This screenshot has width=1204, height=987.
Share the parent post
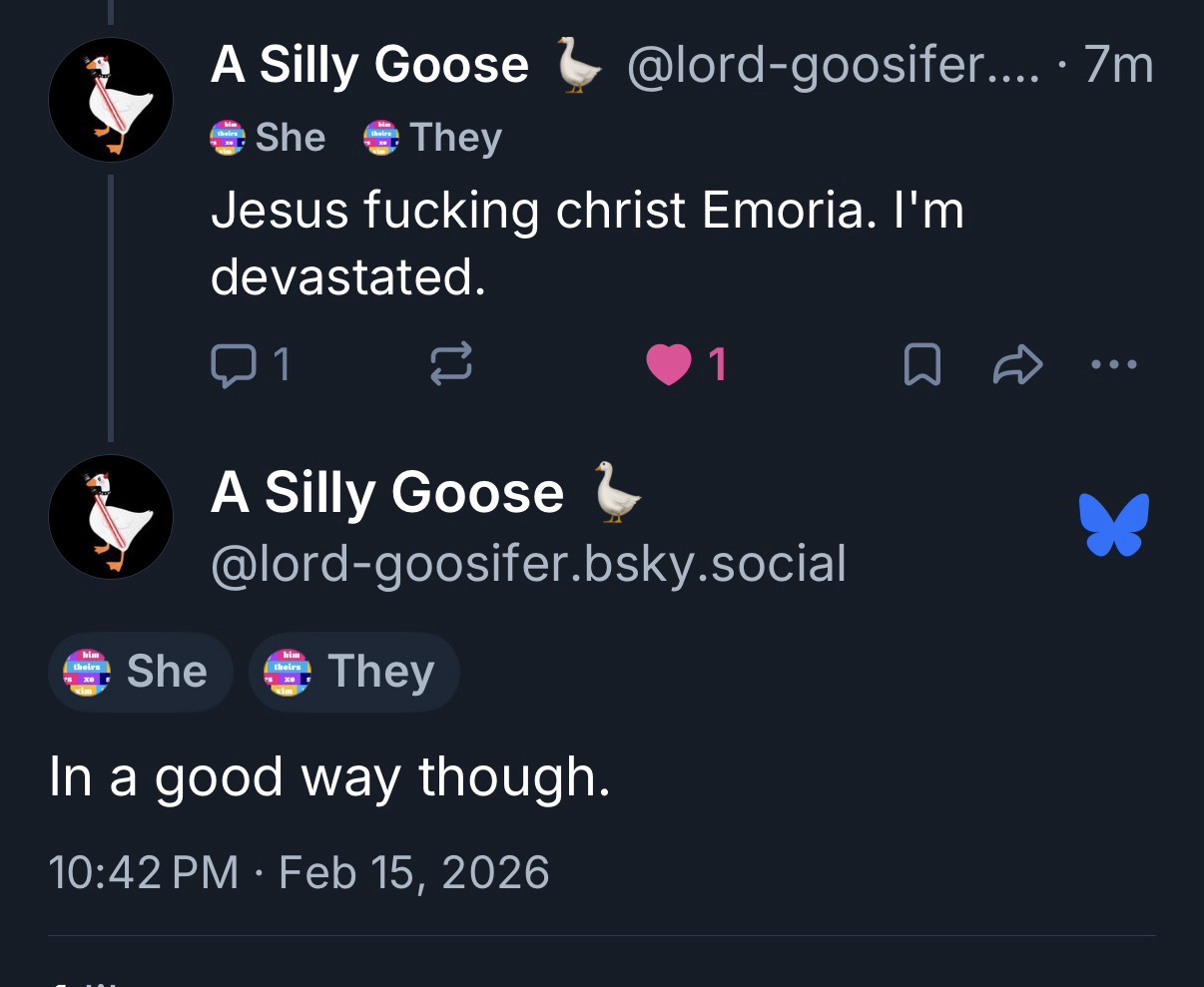(1016, 365)
